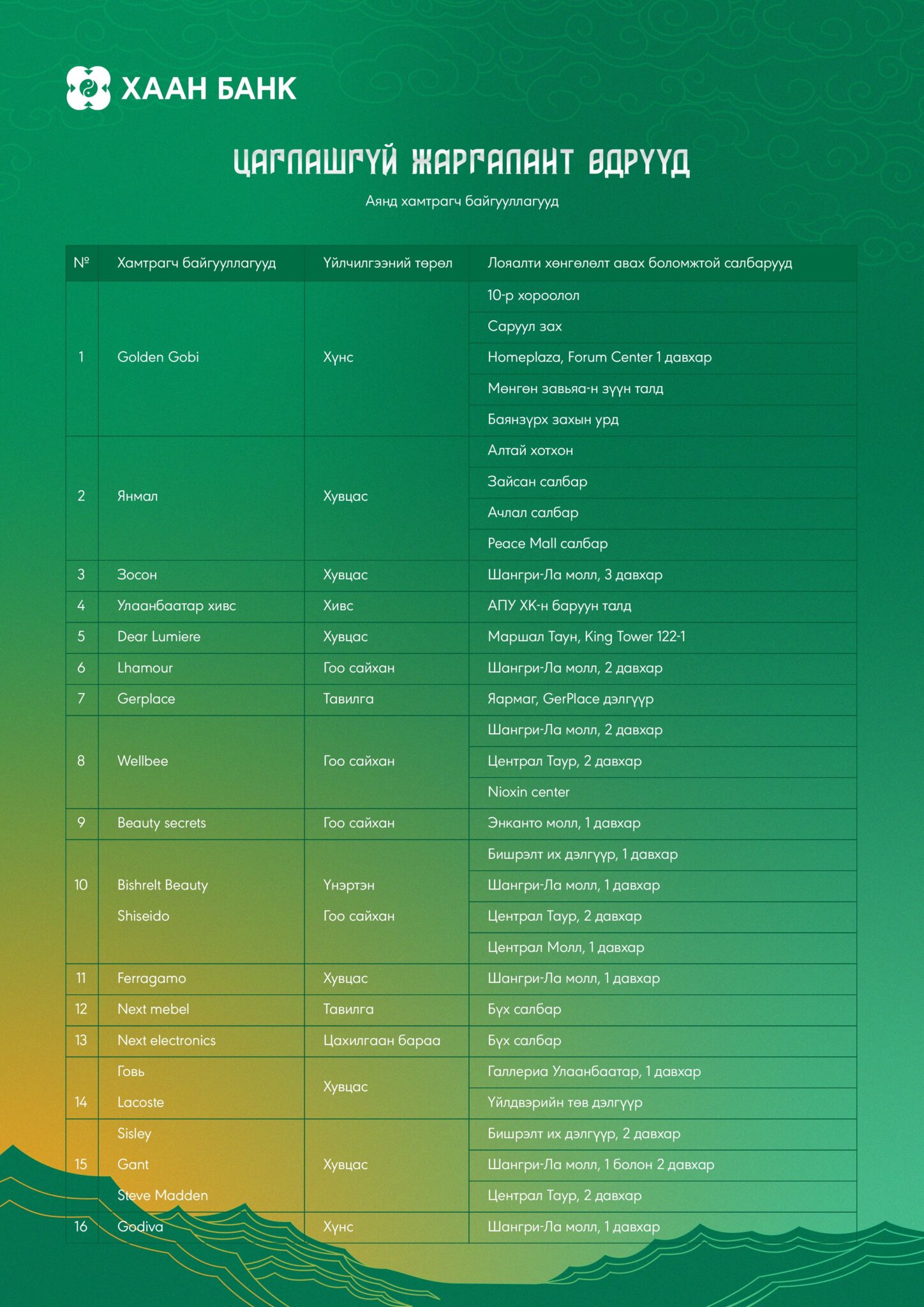Select the Галлериа Улаанбаатар, 1 давхар branch

coord(594,1072)
